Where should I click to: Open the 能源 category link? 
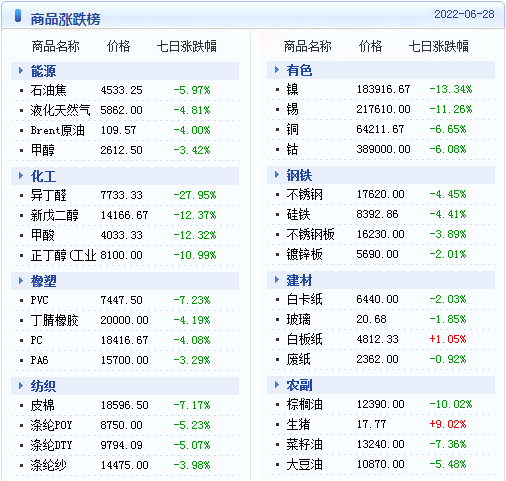coord(43,71)
